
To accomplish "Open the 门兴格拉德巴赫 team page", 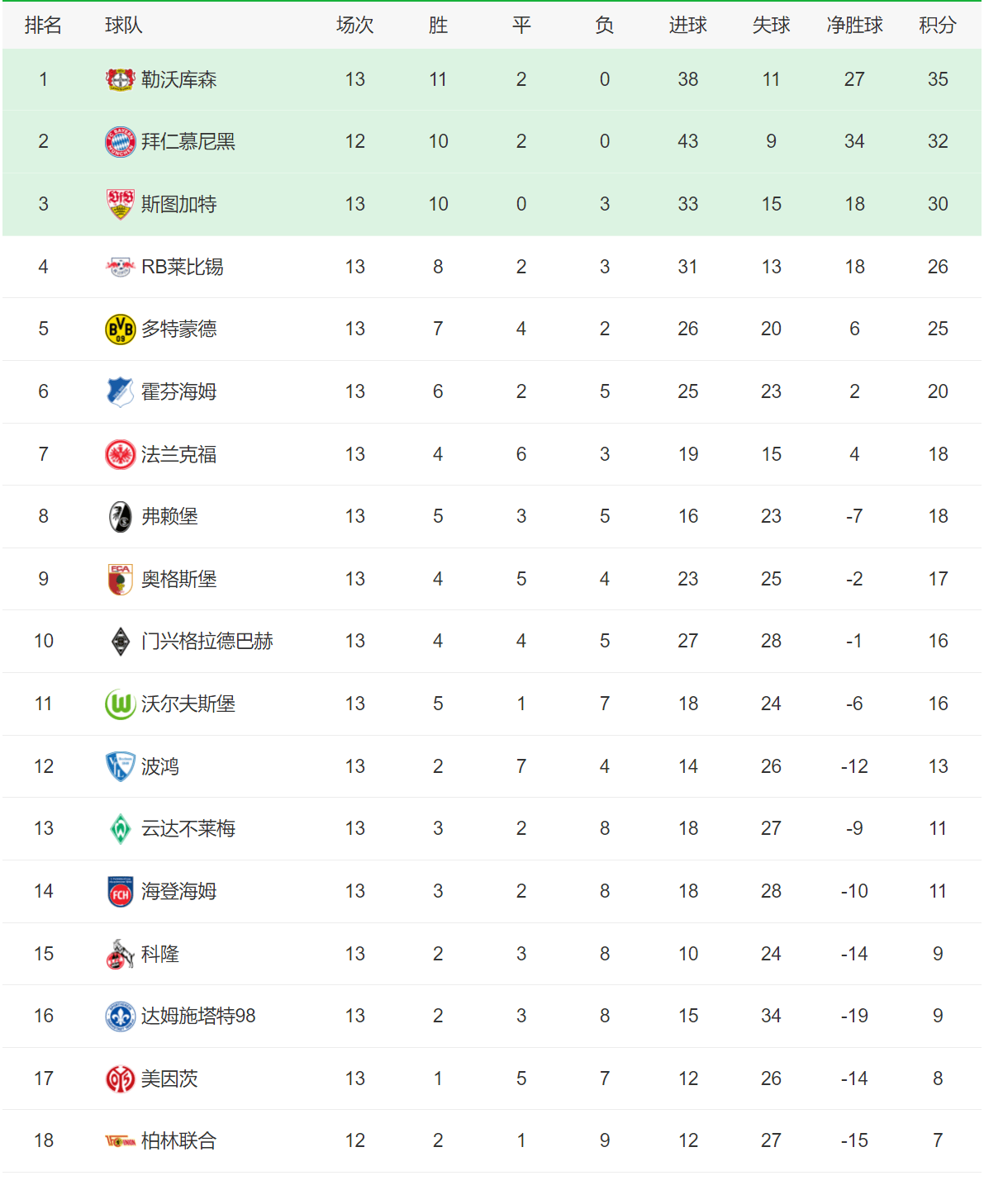I will (207, 642).
